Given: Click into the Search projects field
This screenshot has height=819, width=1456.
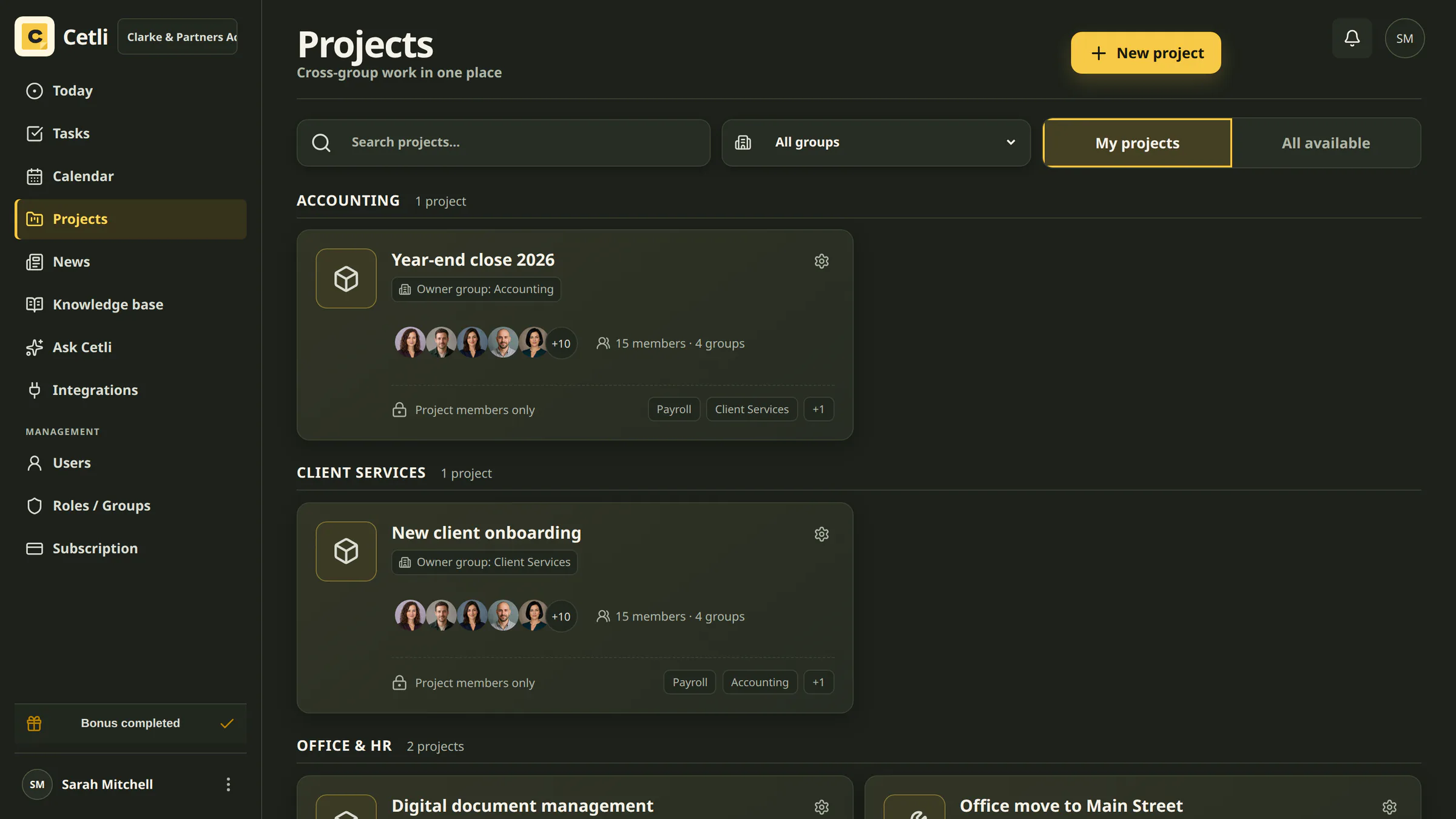Looking at the screenshot, I should pos(504,143).
